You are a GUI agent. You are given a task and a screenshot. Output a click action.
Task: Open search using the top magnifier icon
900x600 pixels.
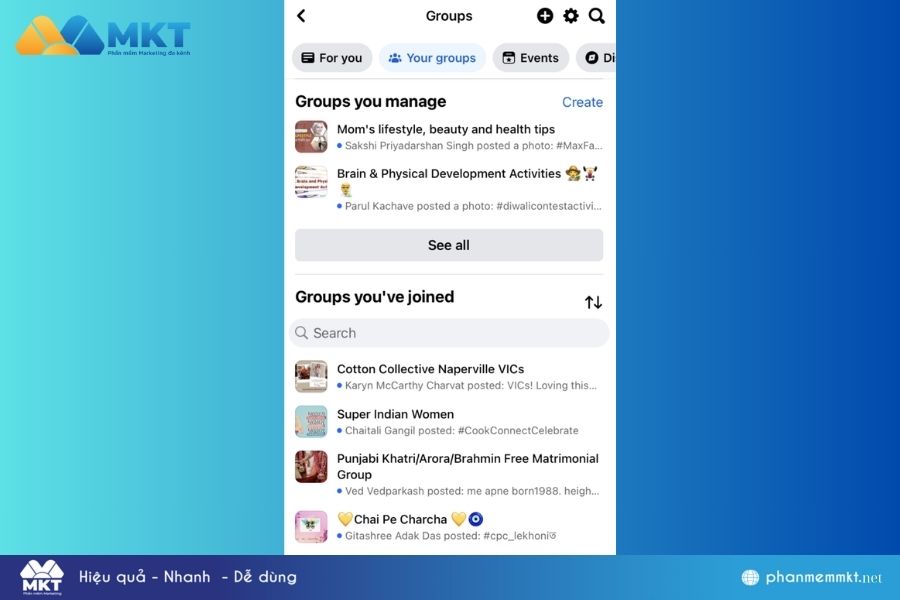pos(597,16)
